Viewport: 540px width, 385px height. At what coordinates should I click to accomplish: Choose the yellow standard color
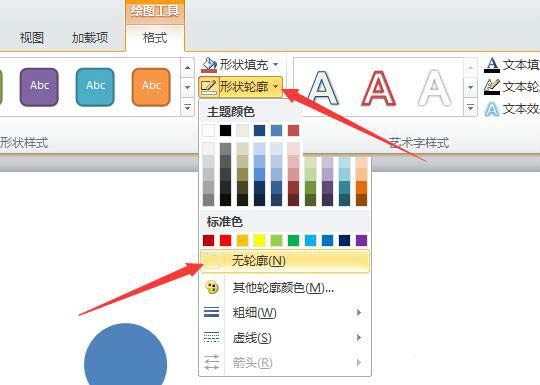[259, 240]
